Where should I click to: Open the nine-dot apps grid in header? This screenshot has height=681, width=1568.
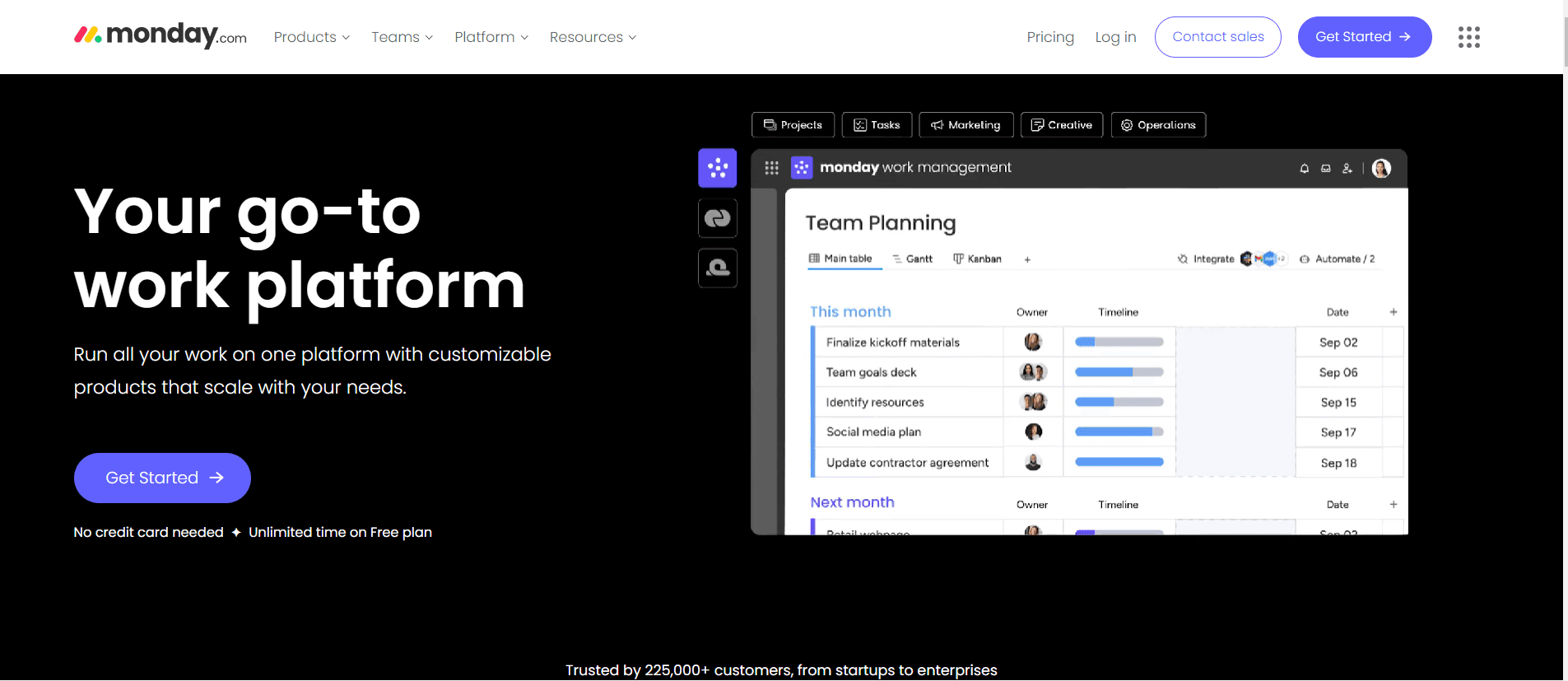(x=1468, y=37)
